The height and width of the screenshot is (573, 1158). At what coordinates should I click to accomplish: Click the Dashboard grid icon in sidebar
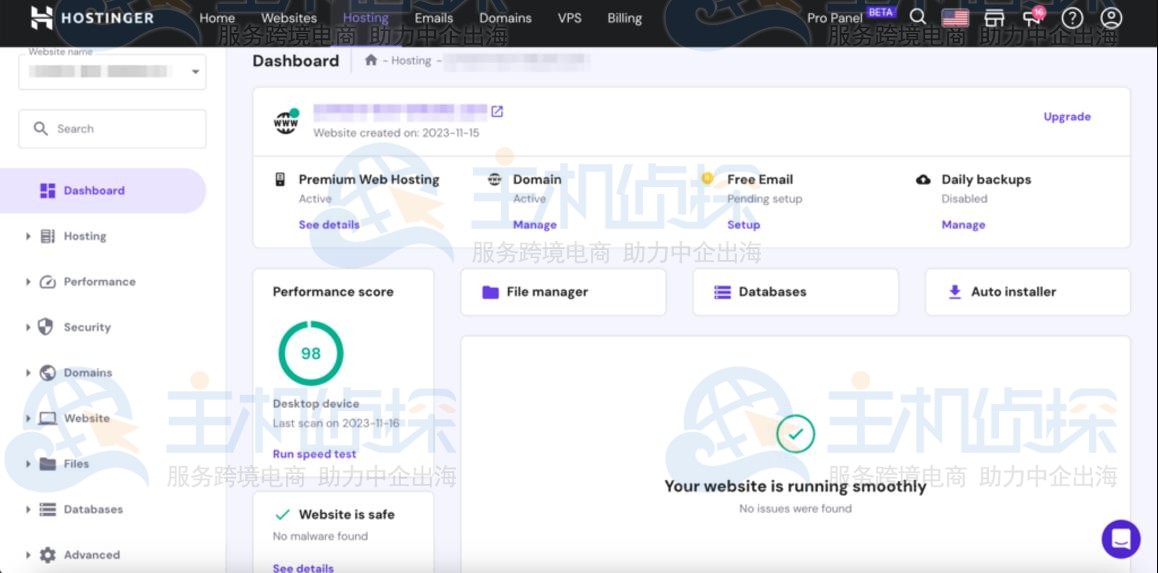tap(47, 191)
